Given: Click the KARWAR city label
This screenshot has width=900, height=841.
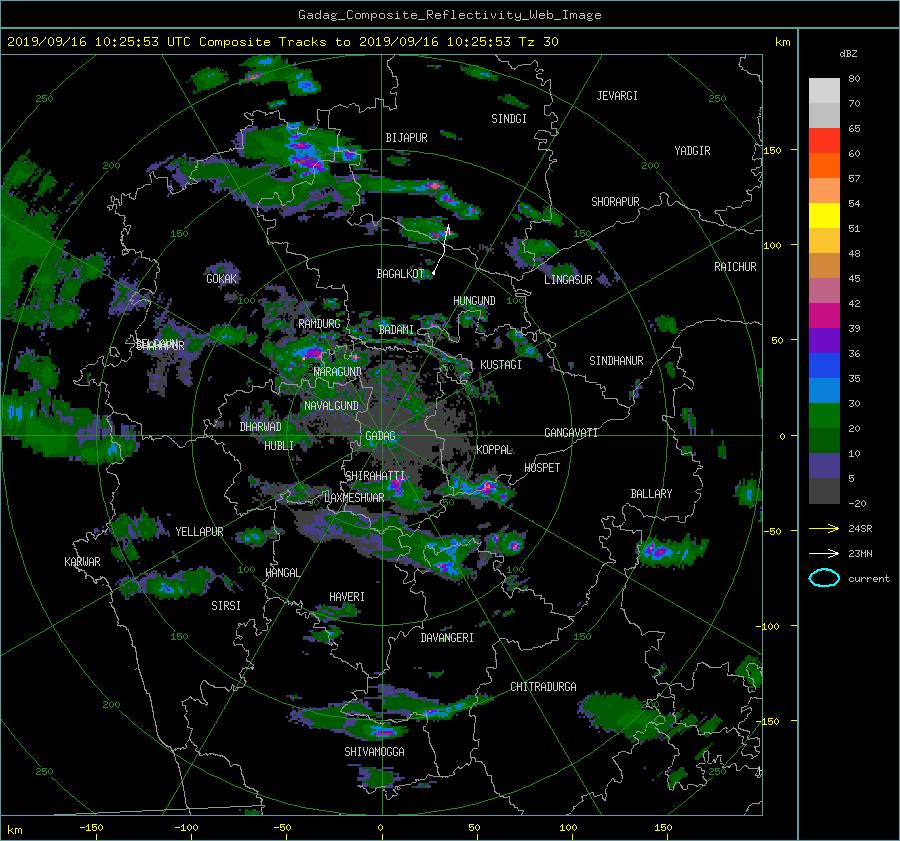Looking at the screenshot, I should 82,561.
